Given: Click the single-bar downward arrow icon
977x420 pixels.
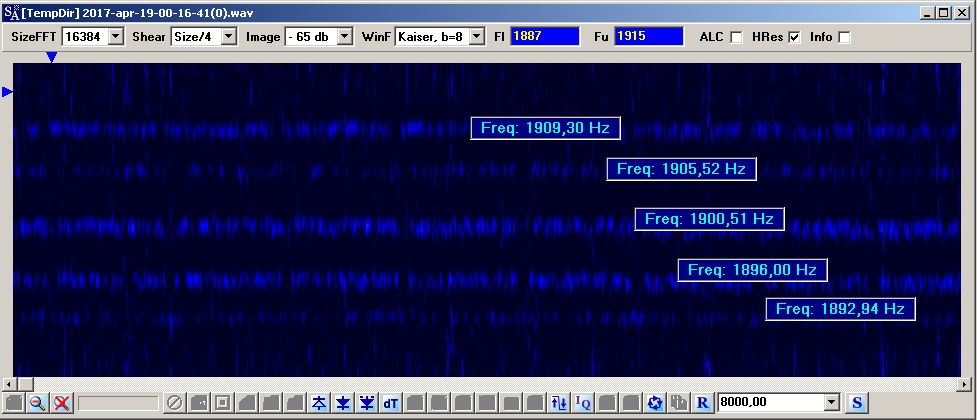Looking at the screenshot, I should coord(343,403).
